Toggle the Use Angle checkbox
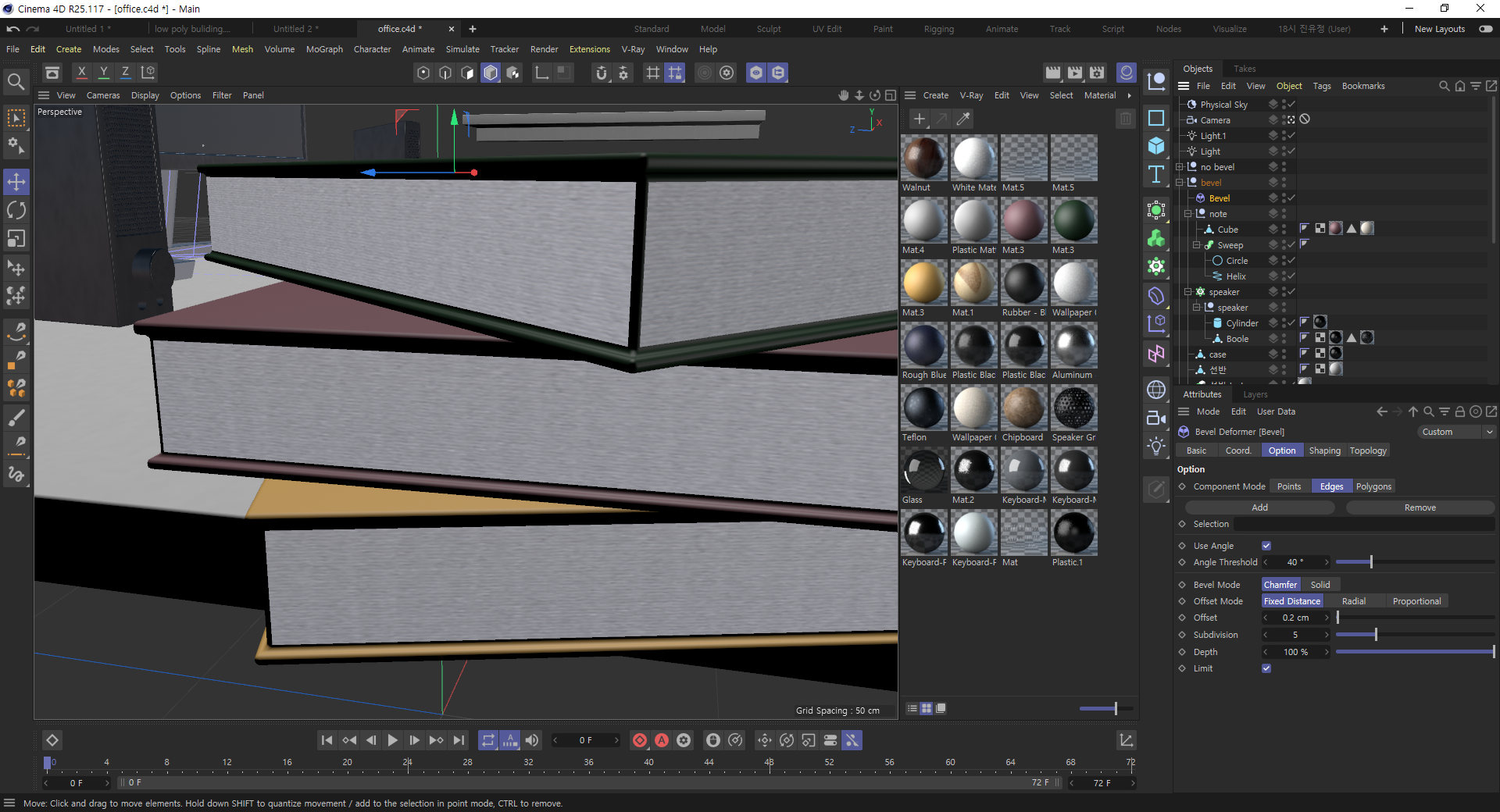Image resolution: width=1500 pixels, height=812 pixels. 1266,546
